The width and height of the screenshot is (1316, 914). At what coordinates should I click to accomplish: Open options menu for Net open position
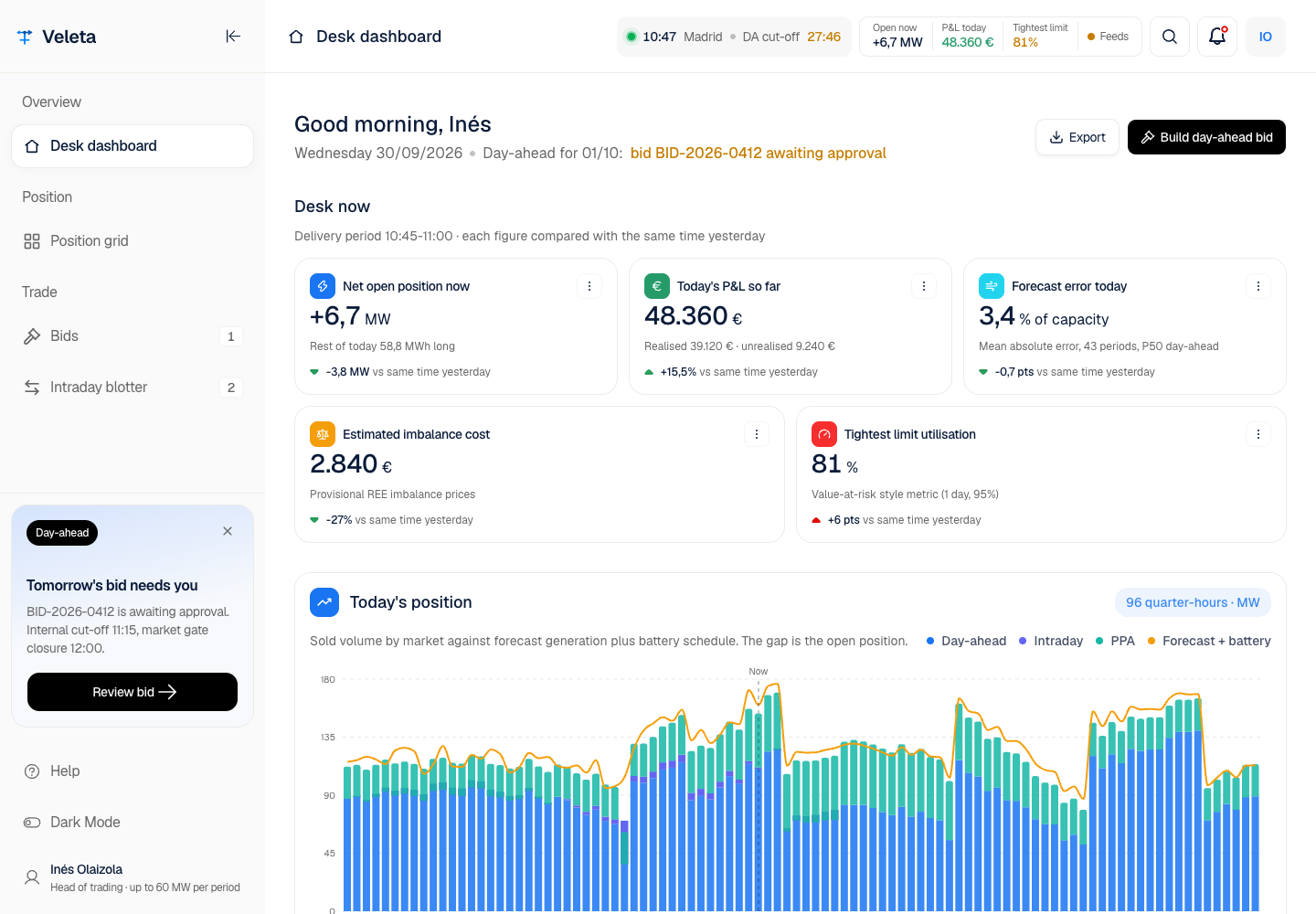point(589,286)
